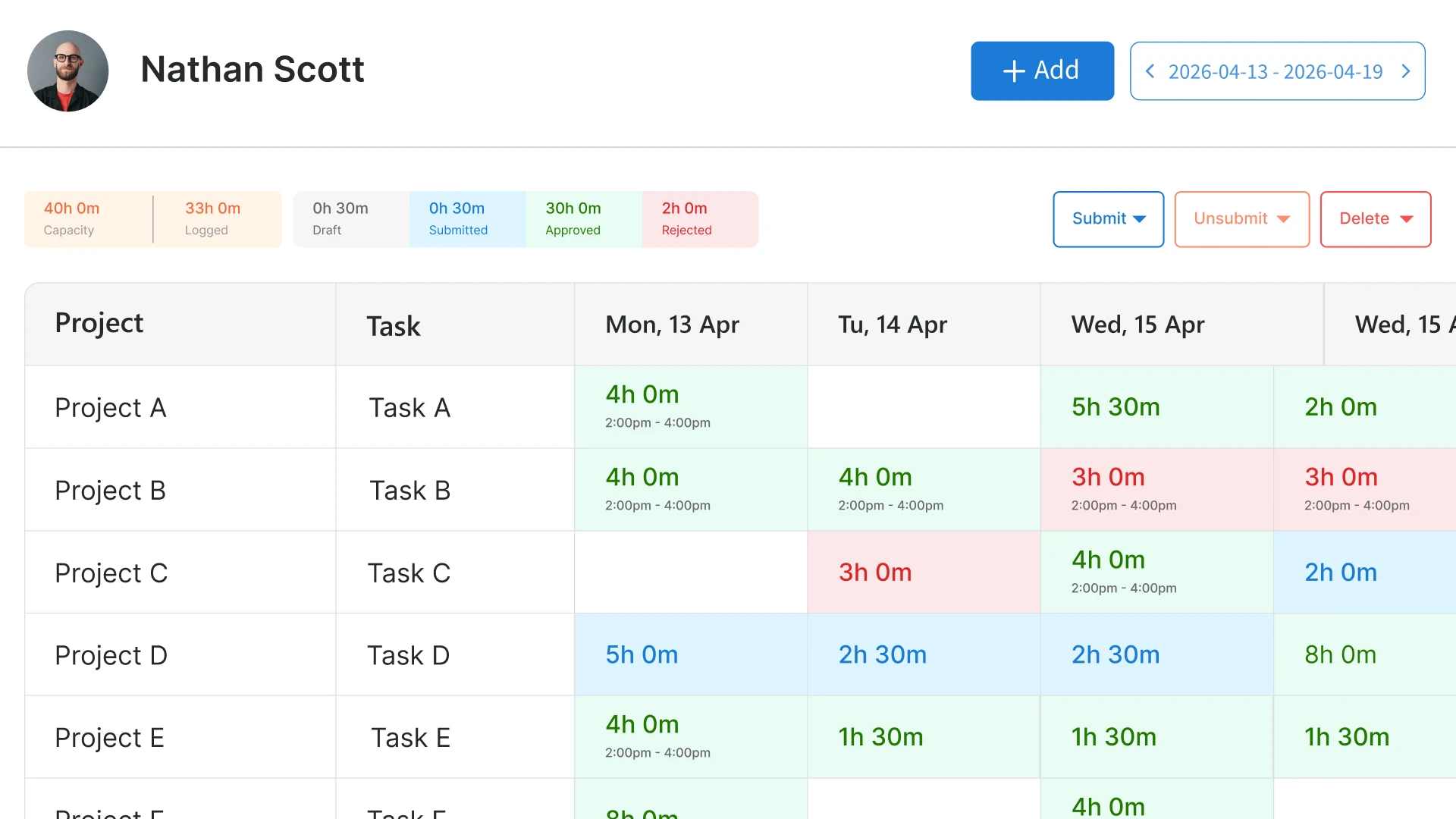1456x819 pixels.
Task: Click the 33h 0m Logged summary
Action: click(218, 219)
